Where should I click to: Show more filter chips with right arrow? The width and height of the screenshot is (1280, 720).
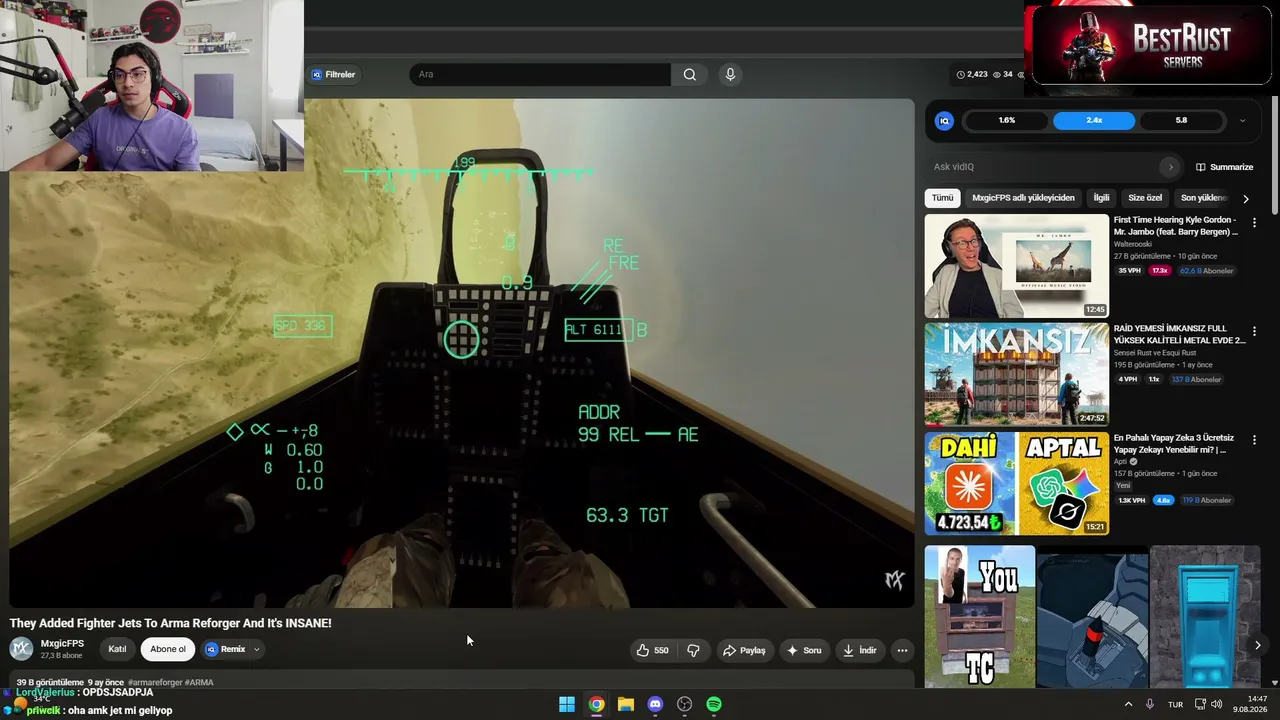coord(1246,198)
